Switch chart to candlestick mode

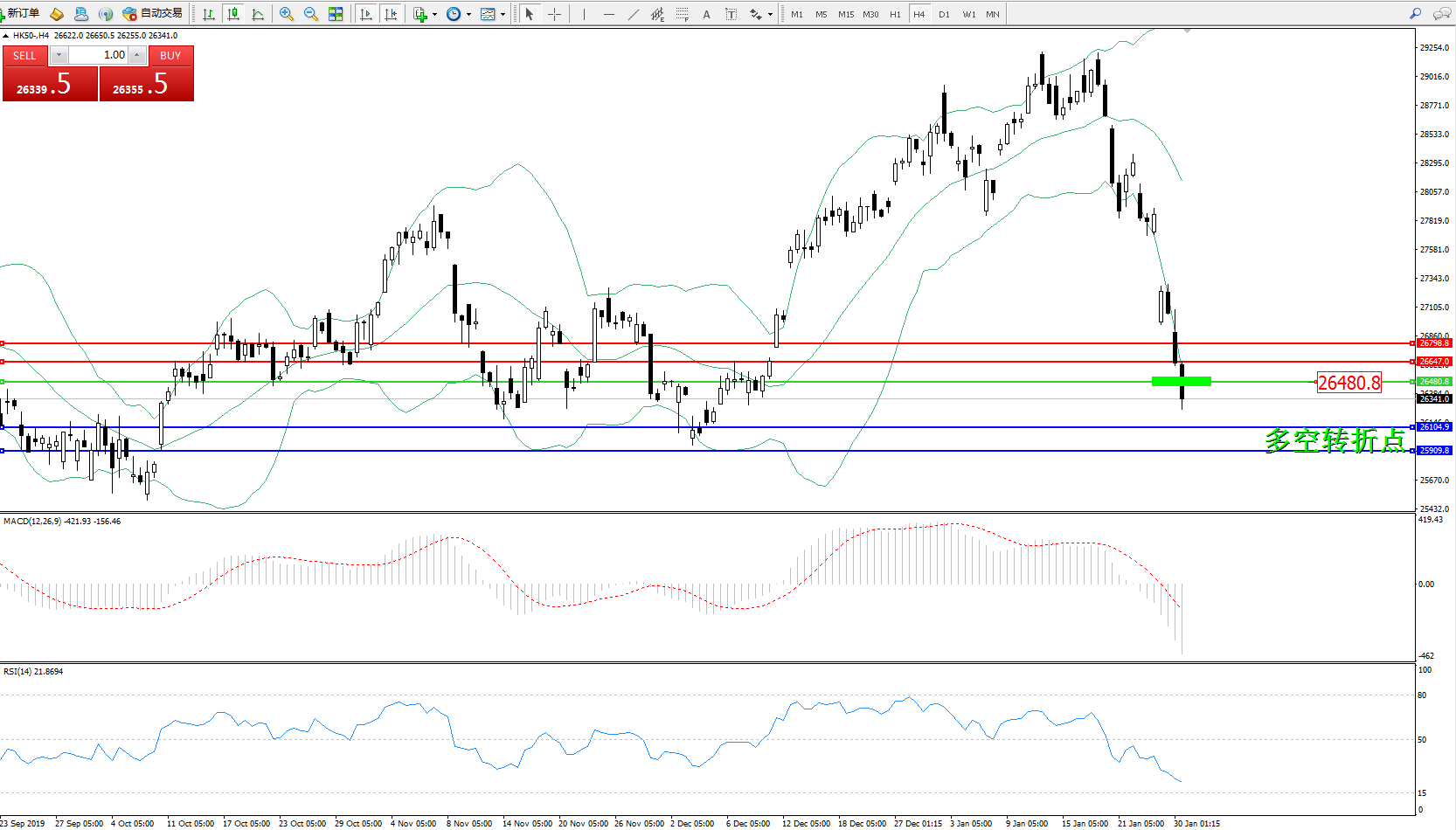point(233,14)
